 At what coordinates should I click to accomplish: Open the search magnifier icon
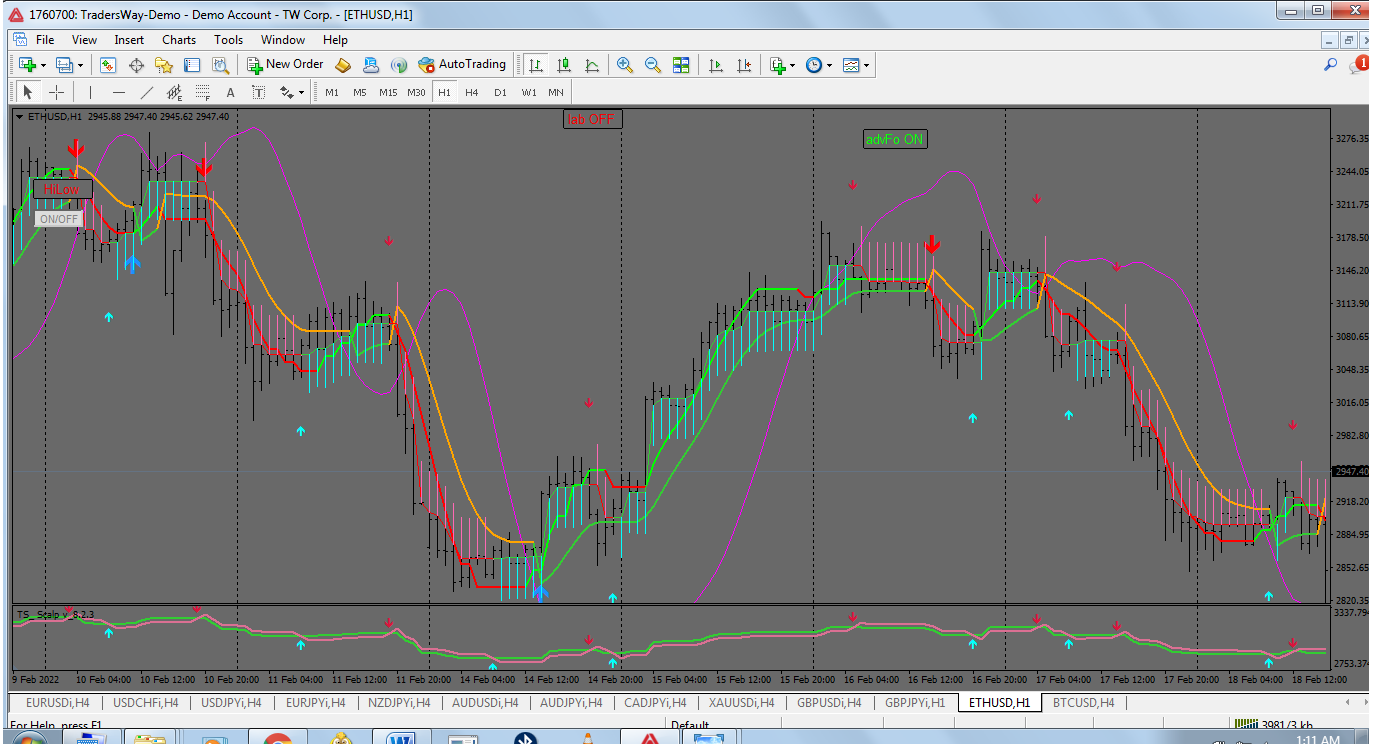[x=1330, y=65]
